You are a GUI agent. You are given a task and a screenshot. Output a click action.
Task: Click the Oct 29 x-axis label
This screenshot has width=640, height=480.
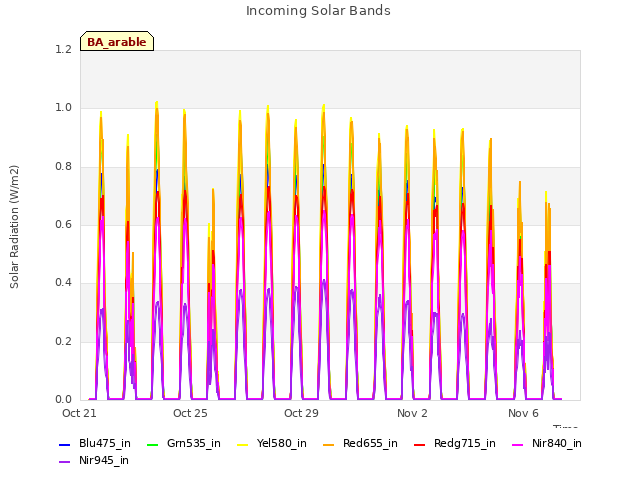point(301,413)
